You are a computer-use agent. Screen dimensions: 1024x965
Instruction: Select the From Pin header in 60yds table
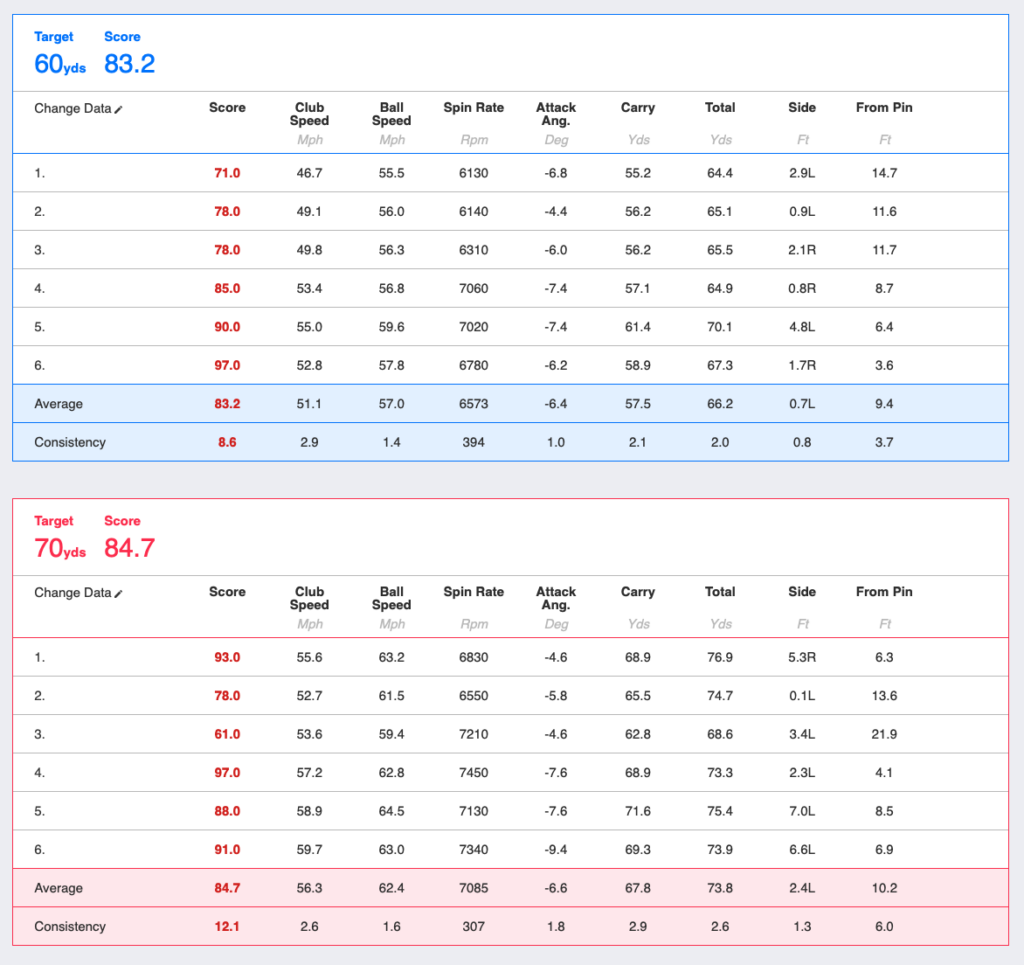pos(884,108)
